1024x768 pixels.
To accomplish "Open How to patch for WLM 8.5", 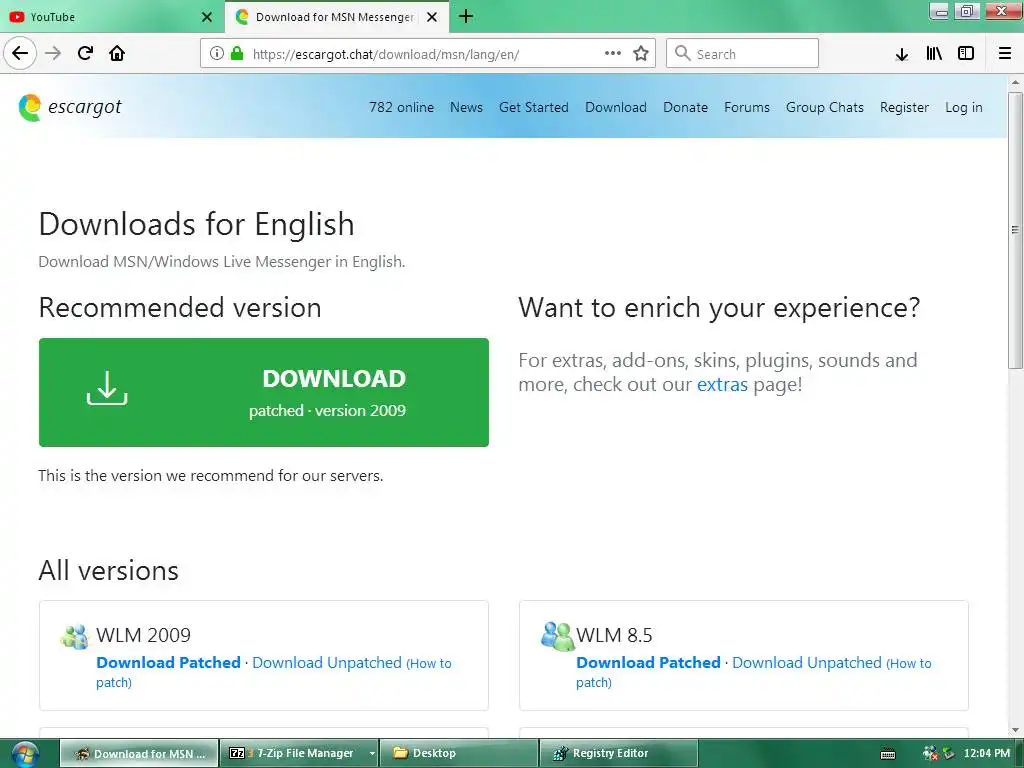I will (x=754, y=673).
